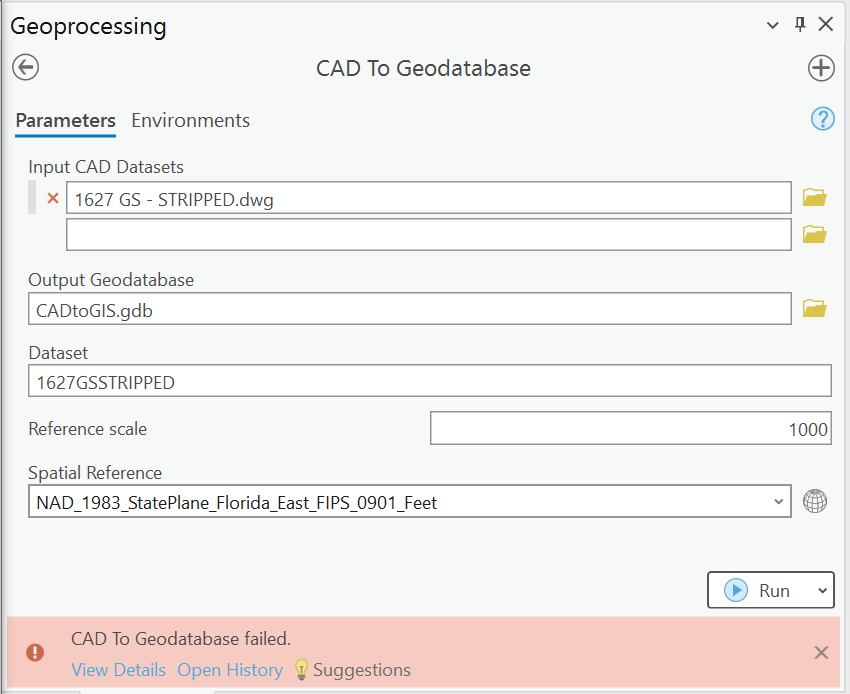
Task: Run the CAD To Geodatabase tool
Action: [758, 590]
